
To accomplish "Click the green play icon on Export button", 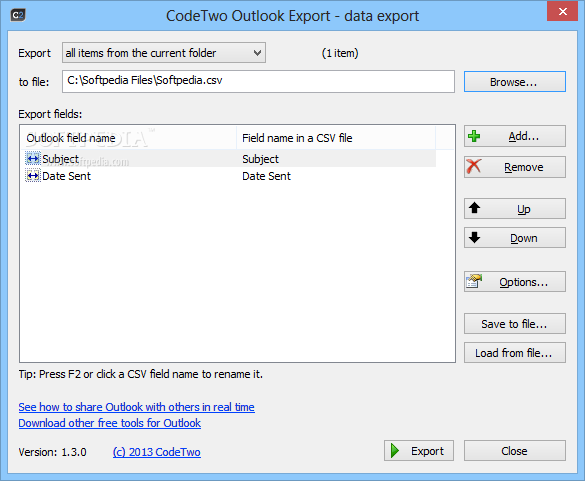I will click(395, 450).
